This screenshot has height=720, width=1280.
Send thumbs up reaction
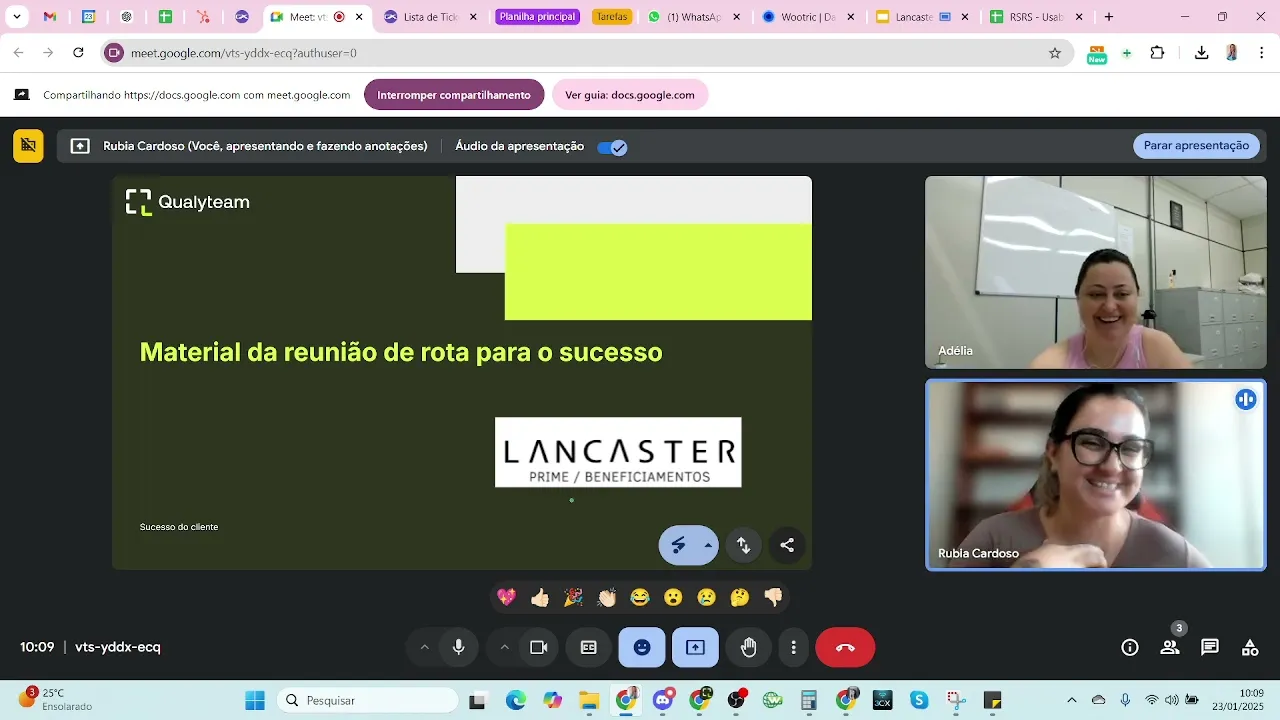pyautogui.click(x=540, y=597)
